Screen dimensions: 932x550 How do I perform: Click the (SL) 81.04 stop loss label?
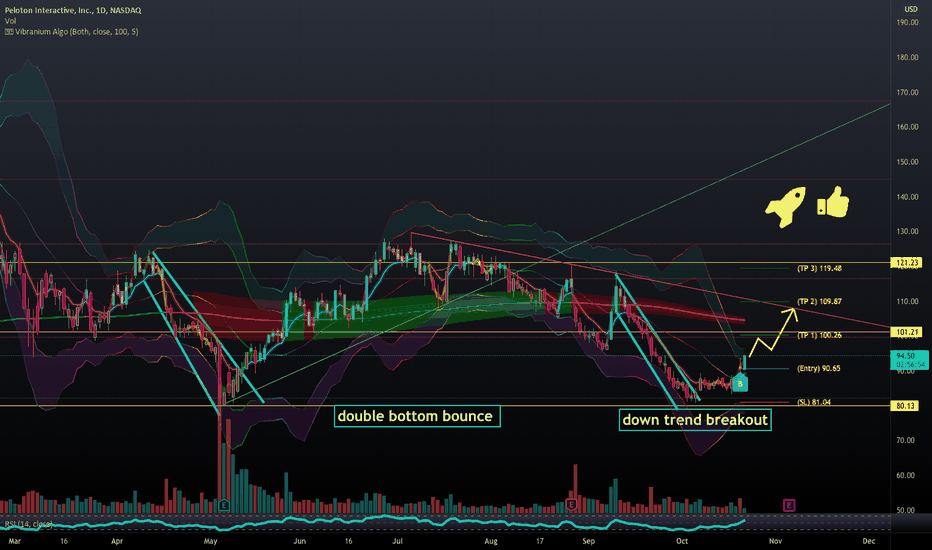[814, 403]
